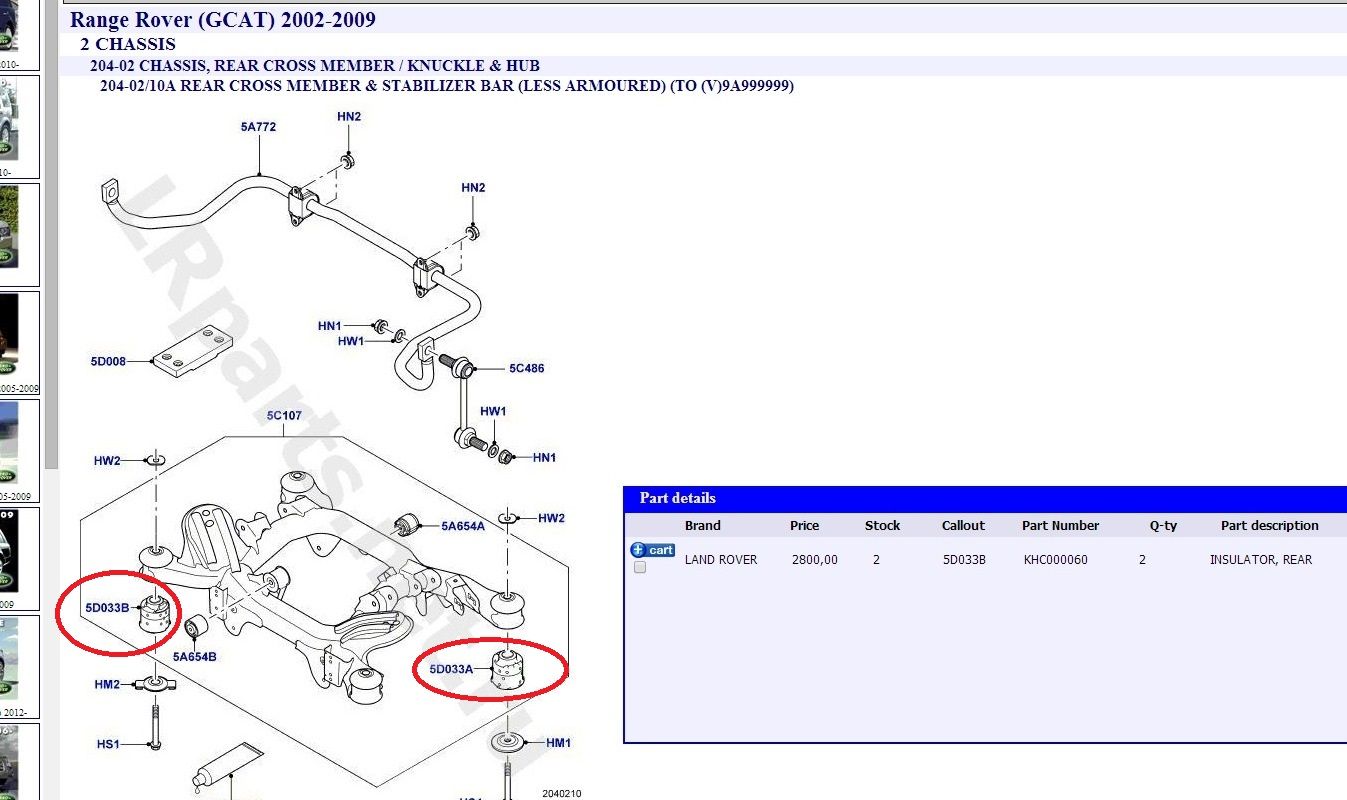Click the Stock column header
Image resolution: width=1347 pixels, height=800 pixels.
point(882,525)
